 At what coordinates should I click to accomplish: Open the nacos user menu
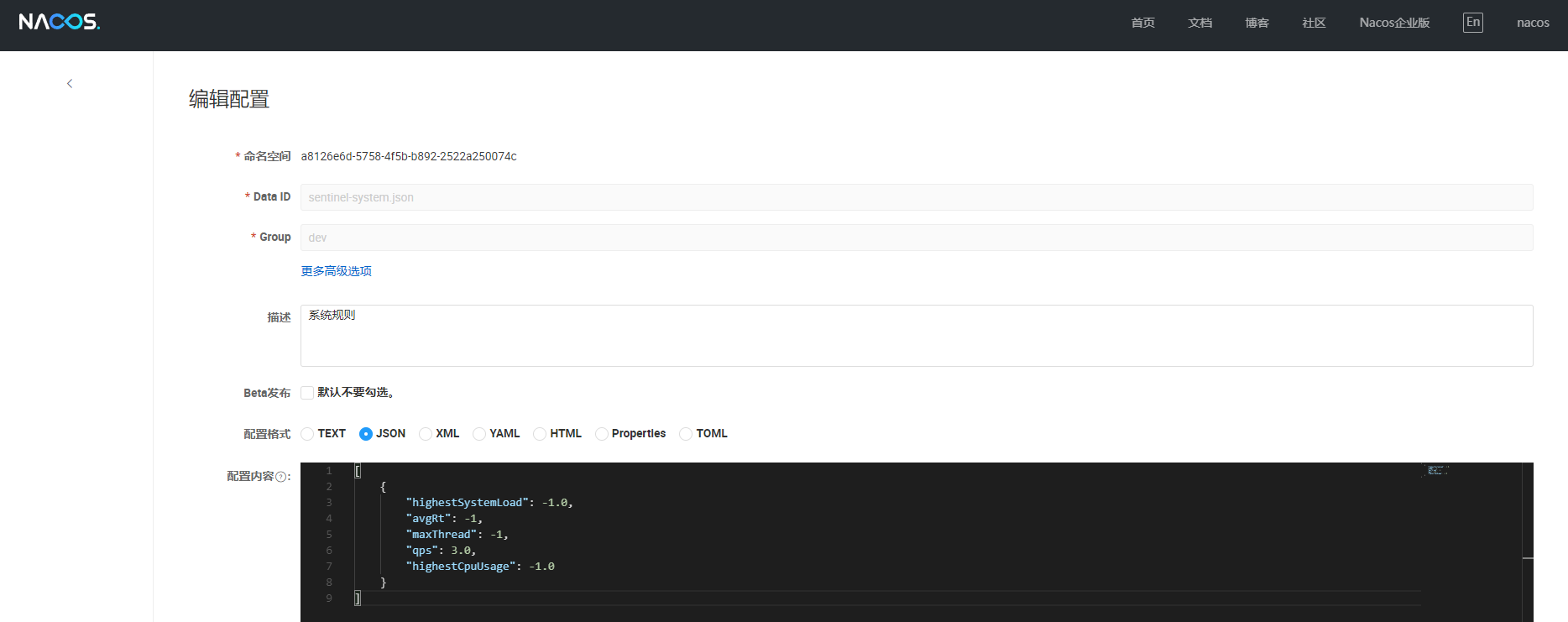tap(1532, 23)
